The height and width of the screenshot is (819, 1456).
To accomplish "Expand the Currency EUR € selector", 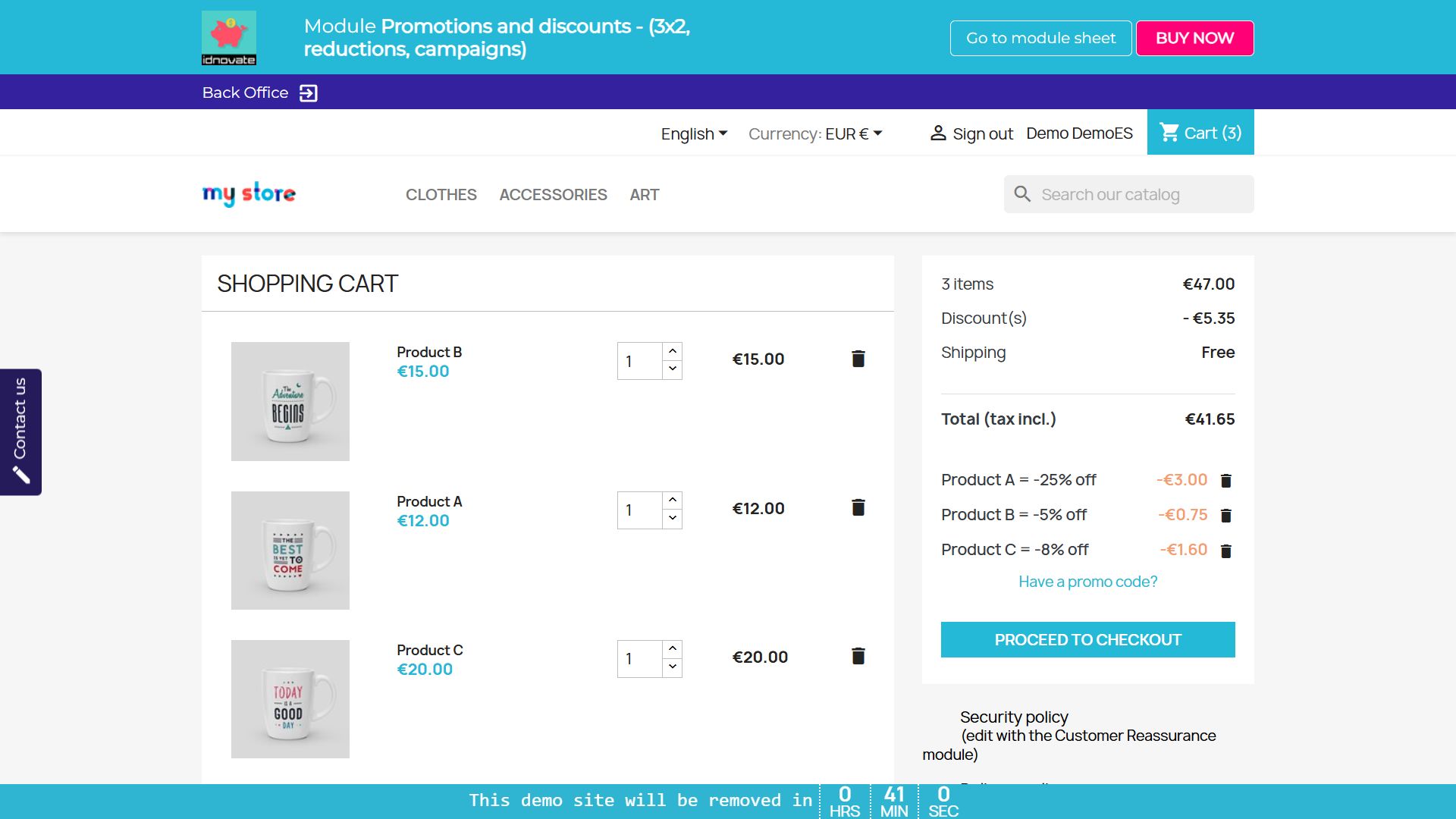I will point(815,134).
